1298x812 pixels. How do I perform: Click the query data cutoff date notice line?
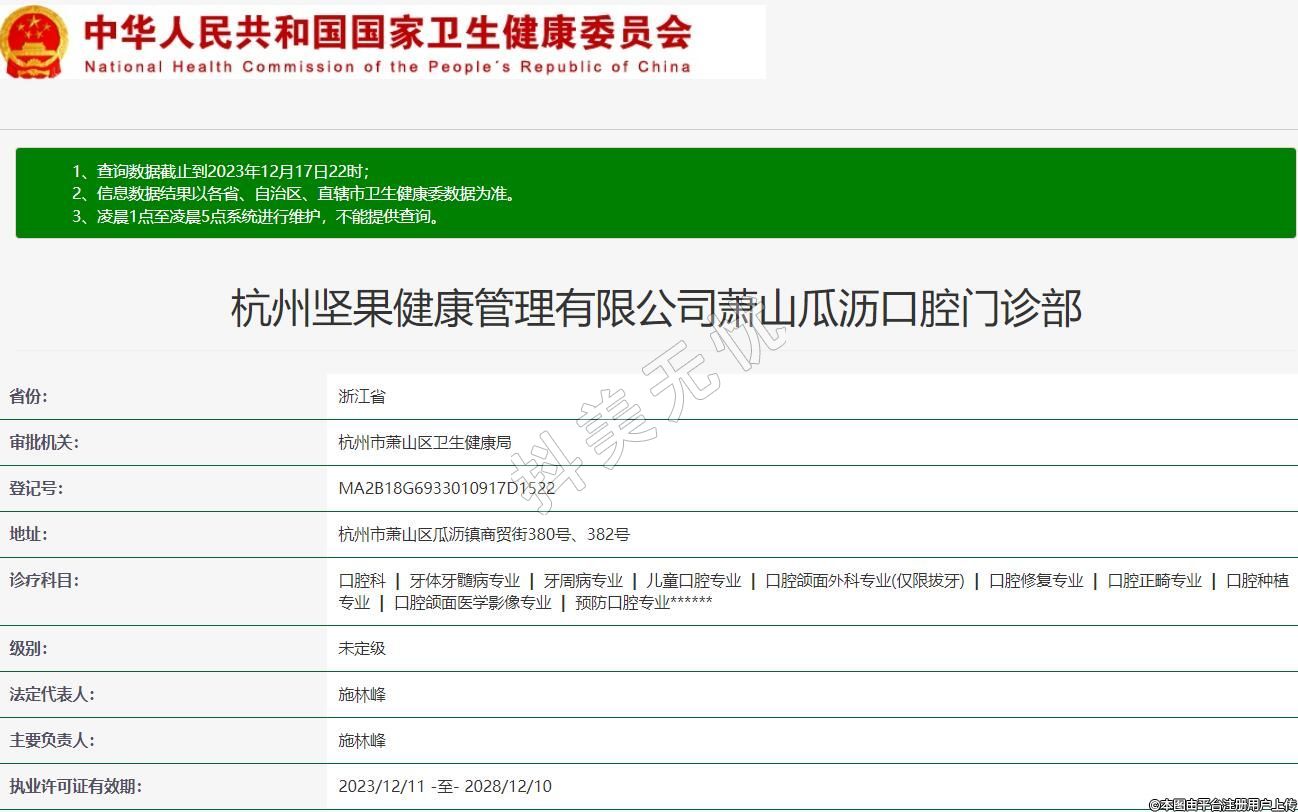pos(221,171)
